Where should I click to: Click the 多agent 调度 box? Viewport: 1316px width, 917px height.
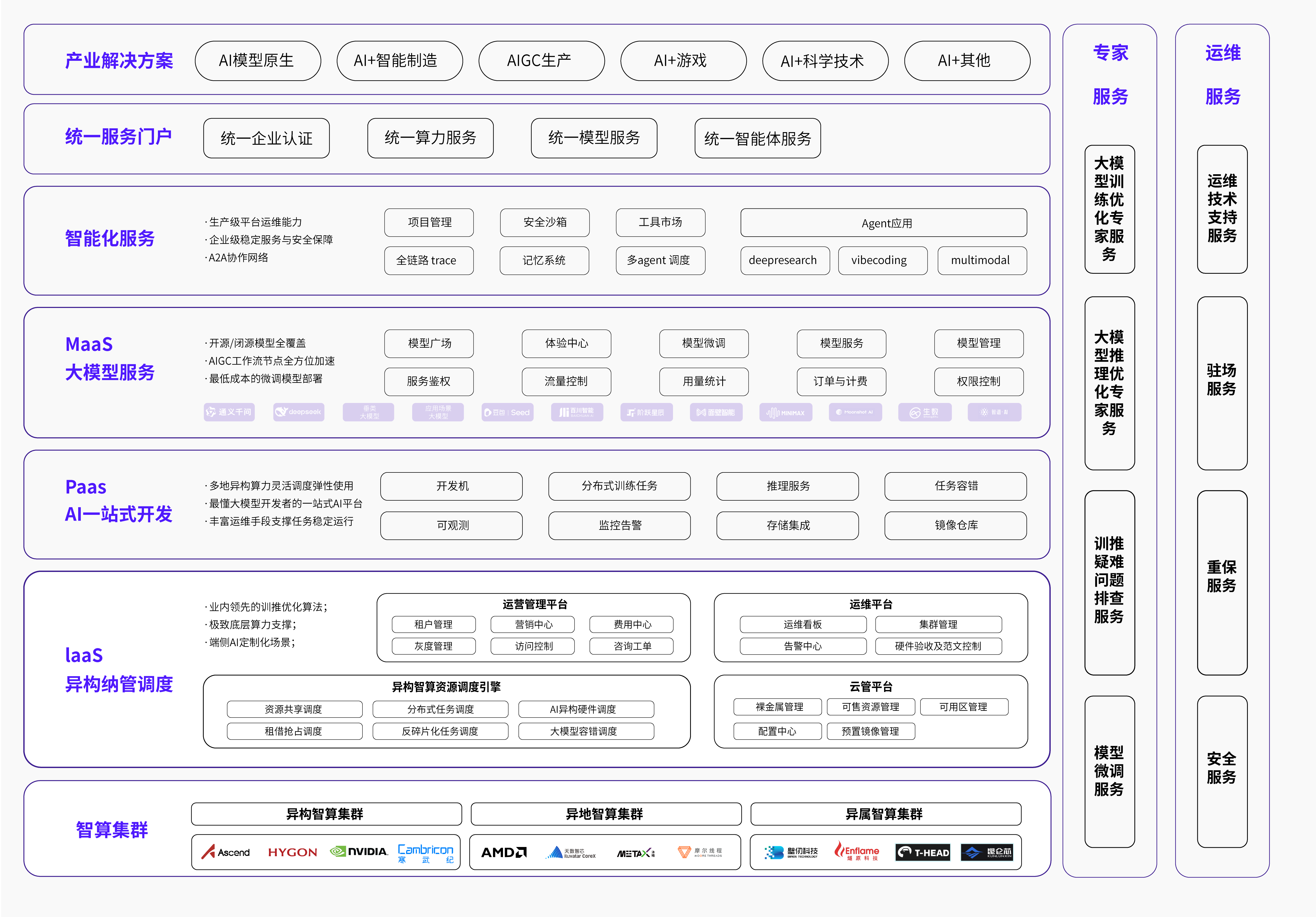661,261
